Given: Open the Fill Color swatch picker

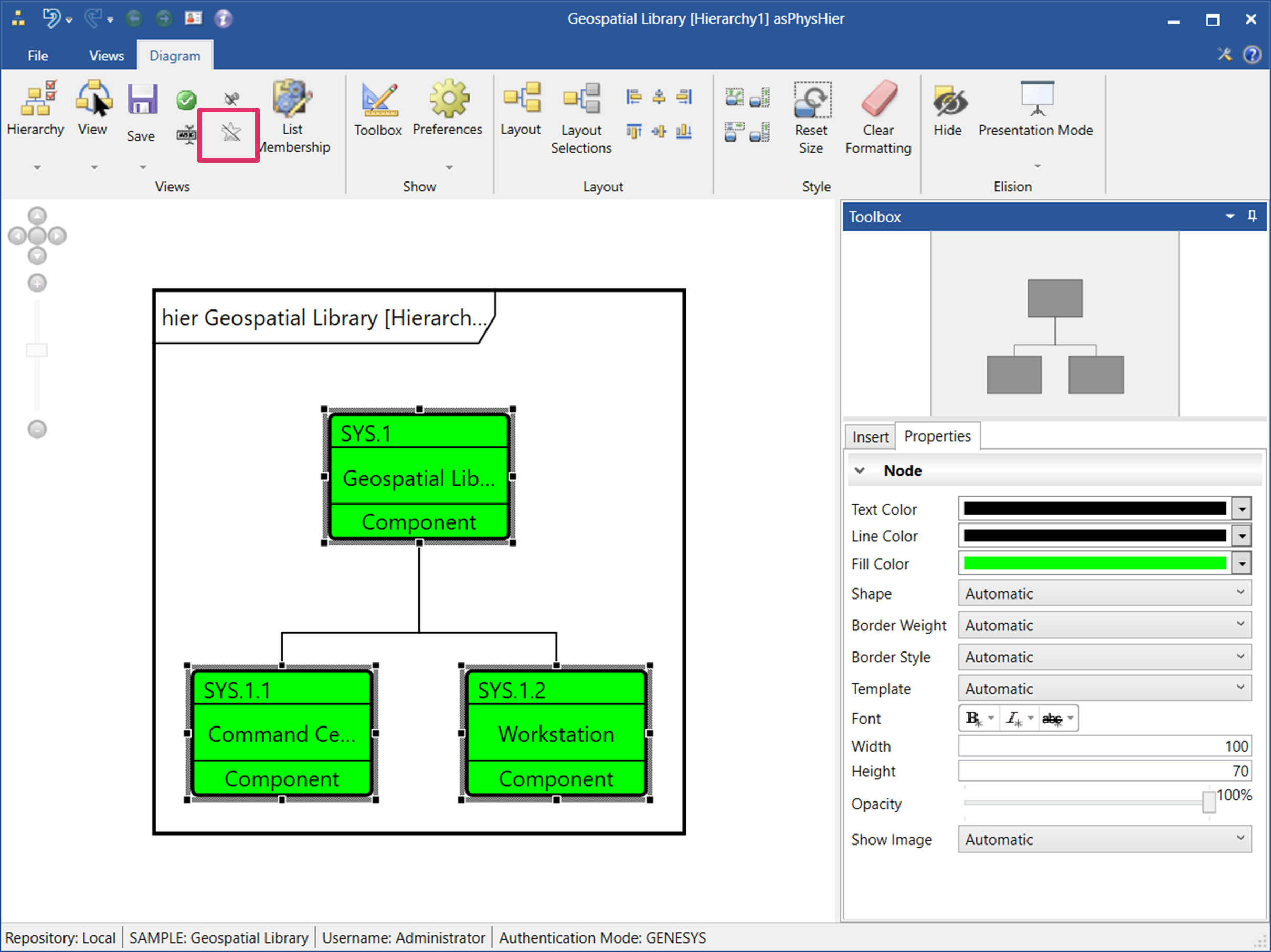Looking at the screenshot, I should pos(1242,564).
